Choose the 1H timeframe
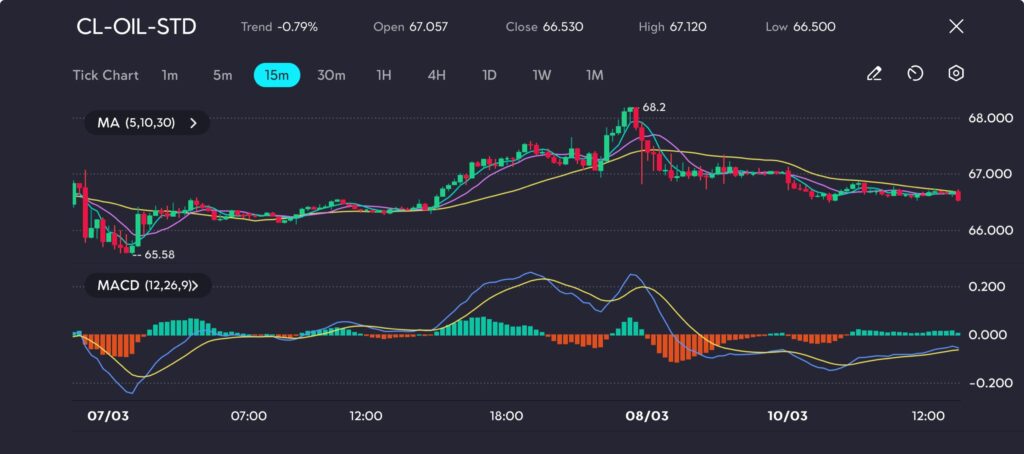This screenshot has height=454, width=1024. (384, 75)
